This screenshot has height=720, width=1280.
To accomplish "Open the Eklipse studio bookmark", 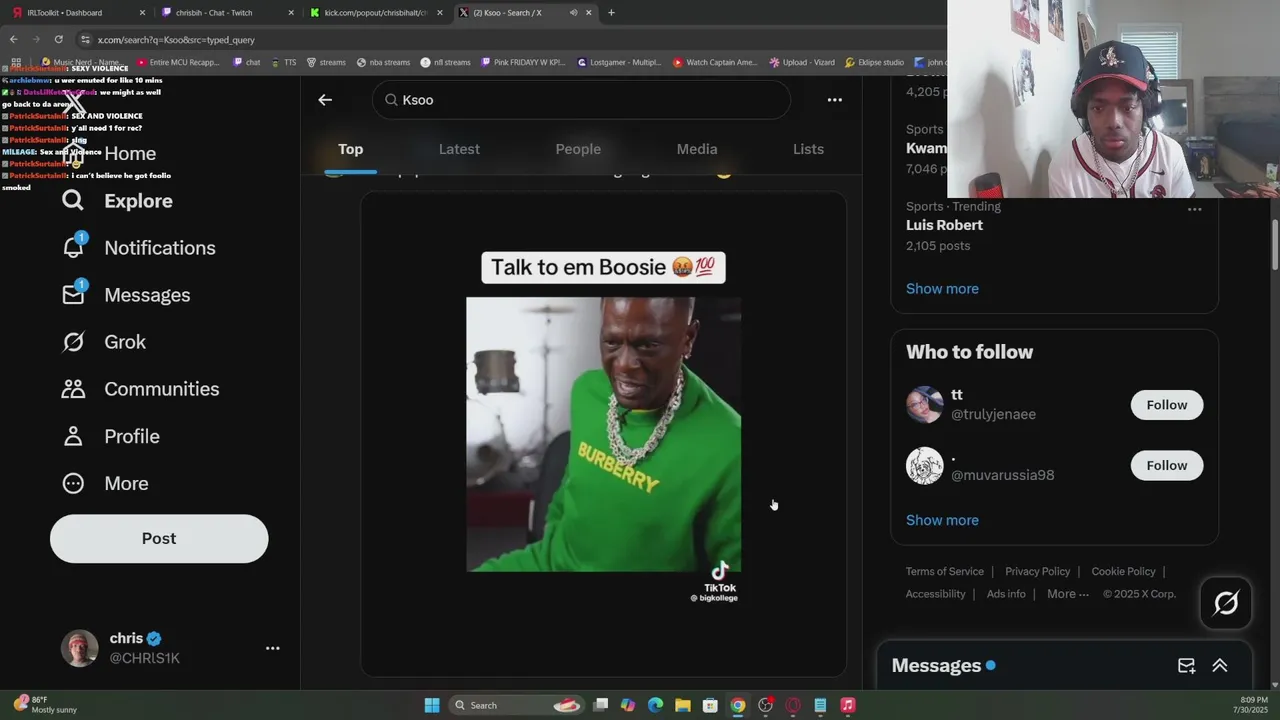I will [x=874, y=62].
